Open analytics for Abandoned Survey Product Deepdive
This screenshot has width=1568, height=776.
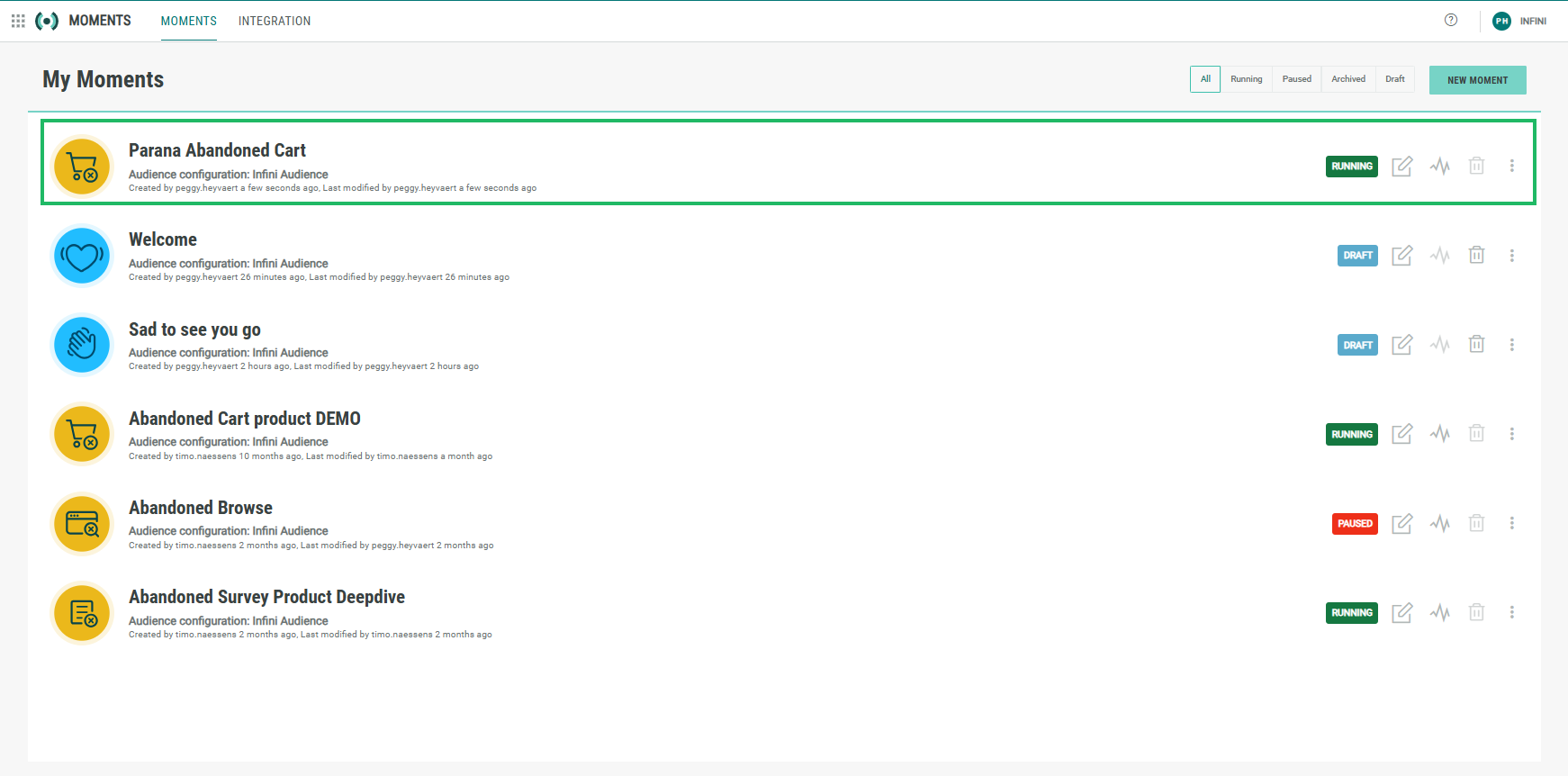1439,613
